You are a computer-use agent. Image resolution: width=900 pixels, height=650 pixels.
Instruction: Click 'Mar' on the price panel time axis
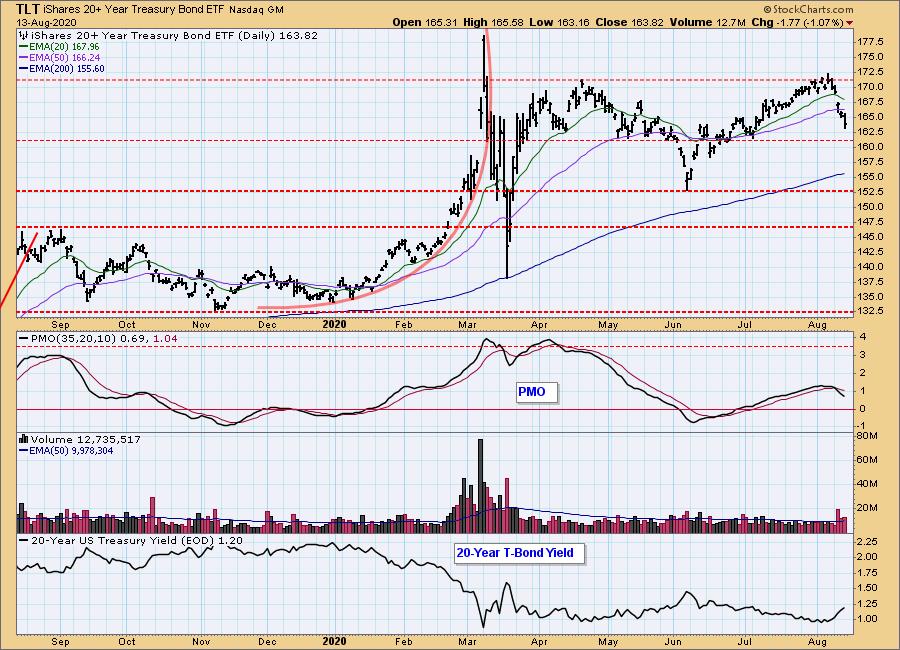pos(468,325)
